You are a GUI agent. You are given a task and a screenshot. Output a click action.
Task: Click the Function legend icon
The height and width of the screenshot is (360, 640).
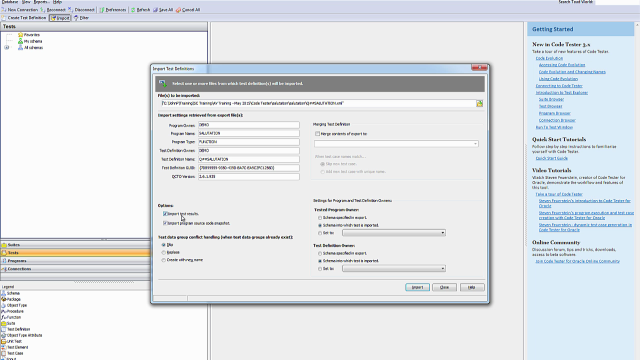4,318
